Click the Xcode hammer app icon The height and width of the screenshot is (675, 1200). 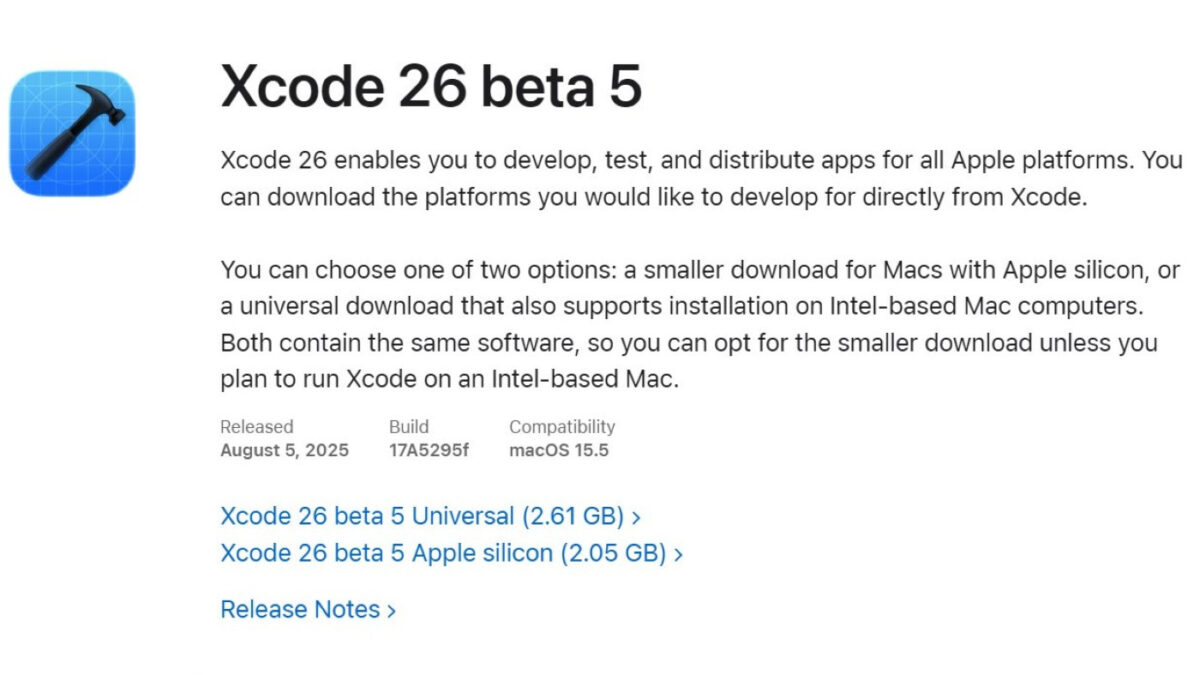[x=72, y=133]
